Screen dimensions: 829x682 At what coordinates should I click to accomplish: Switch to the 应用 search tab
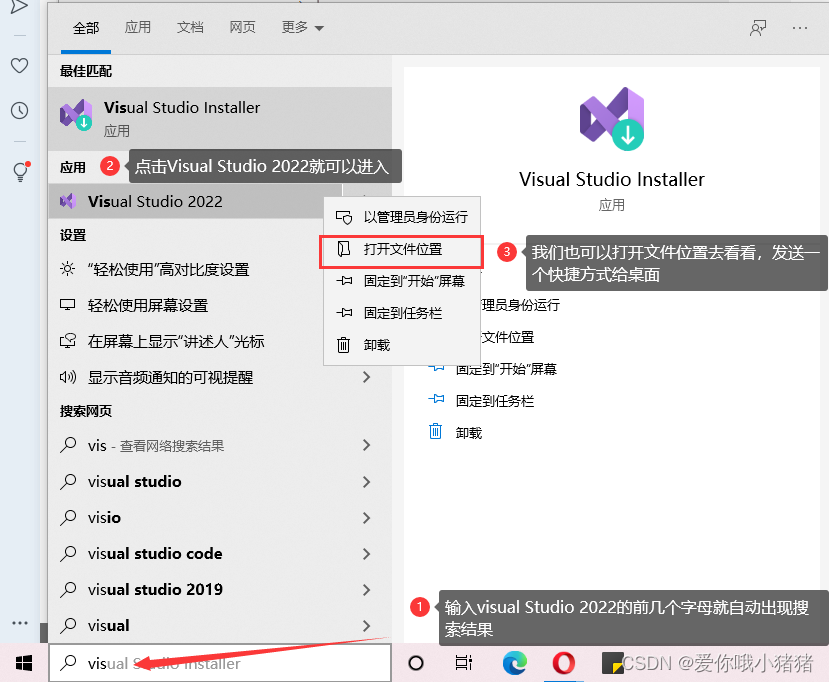click(x=138, y=27)
